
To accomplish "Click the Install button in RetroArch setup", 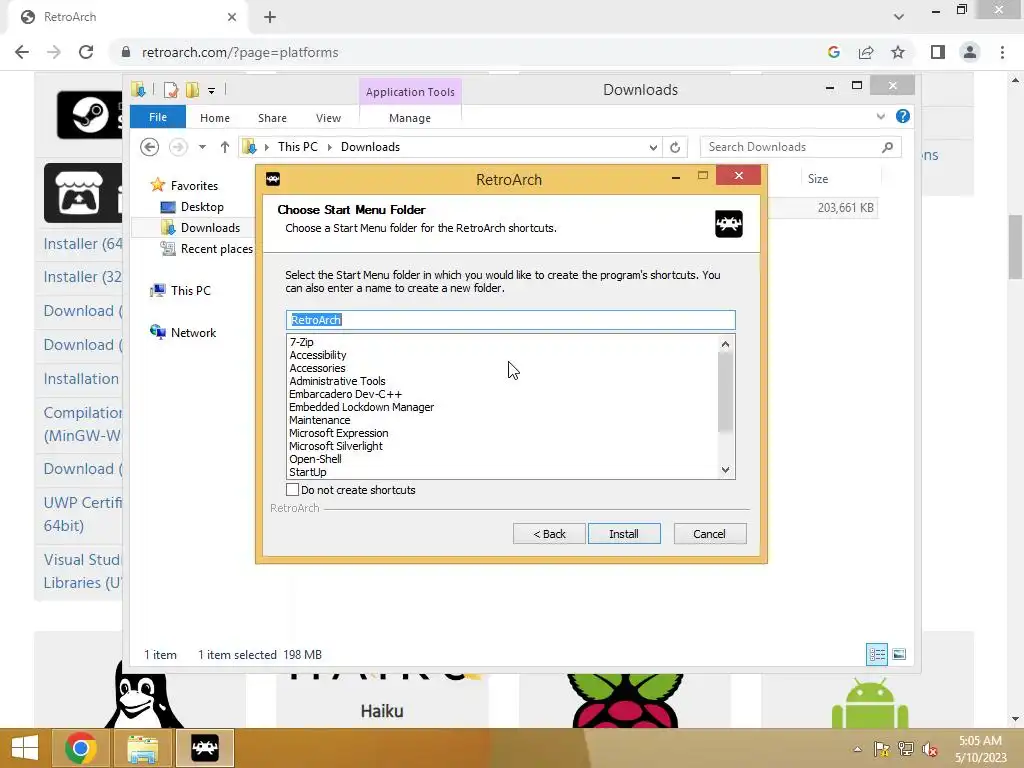I will [x=624, y=534].
